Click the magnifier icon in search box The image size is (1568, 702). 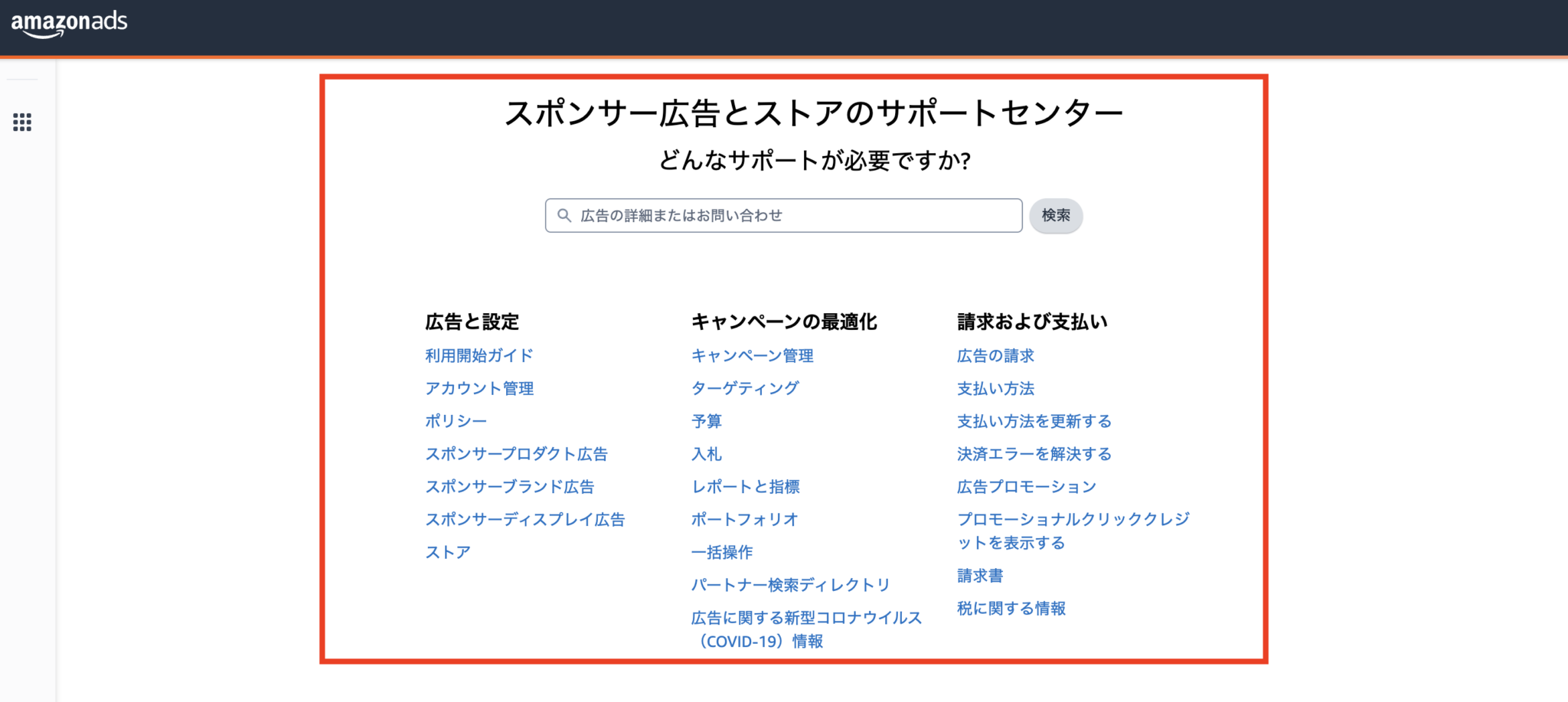[x=563, y=215]
